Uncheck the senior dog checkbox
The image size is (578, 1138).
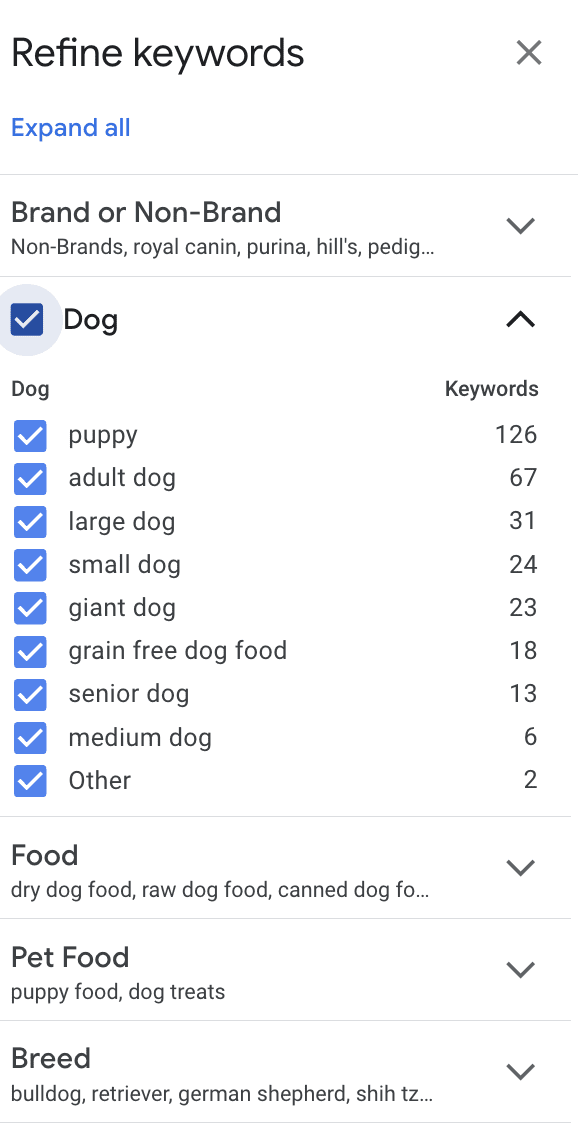click(30, 694)
